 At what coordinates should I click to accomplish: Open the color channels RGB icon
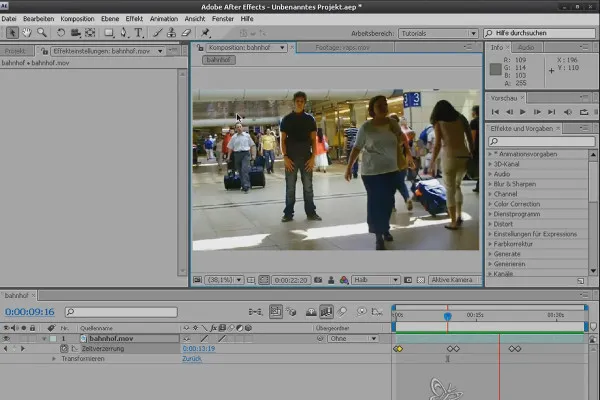(344, 280)
